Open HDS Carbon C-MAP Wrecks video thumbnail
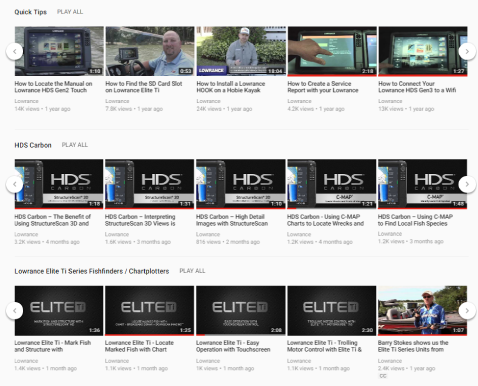 [332, 184]
